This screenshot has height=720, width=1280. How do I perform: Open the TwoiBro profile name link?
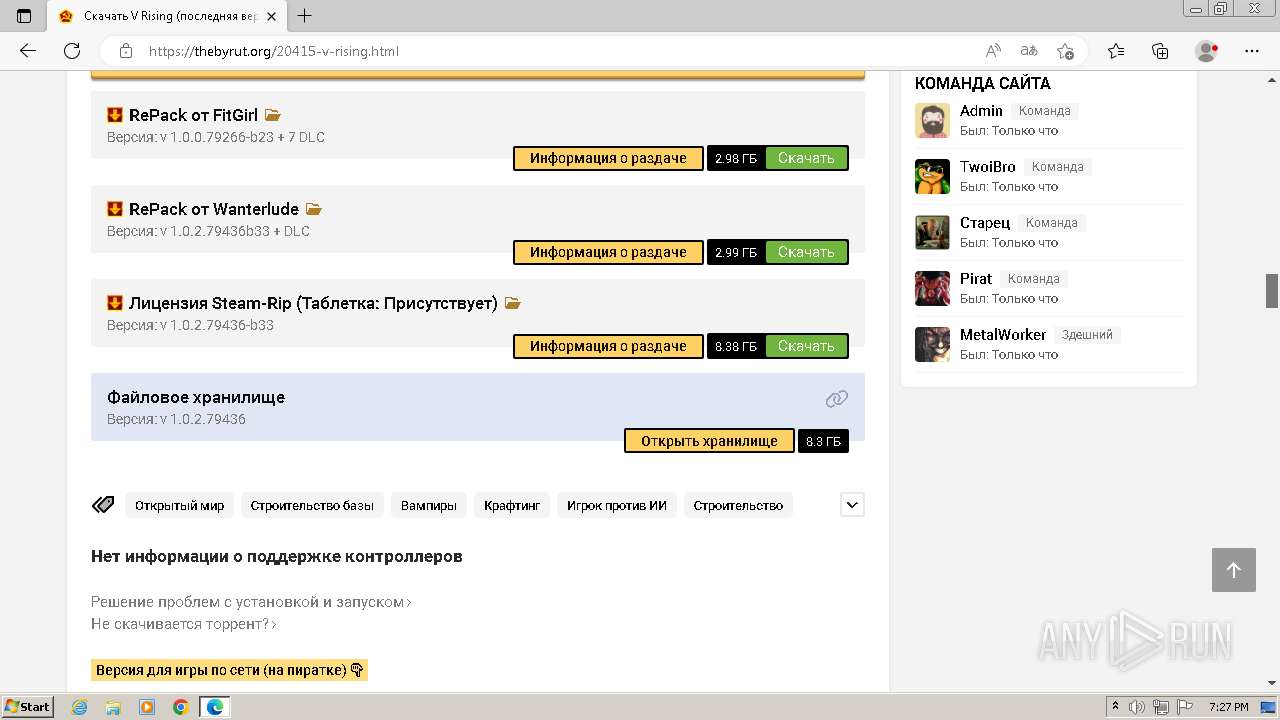(x=988, y=167)
